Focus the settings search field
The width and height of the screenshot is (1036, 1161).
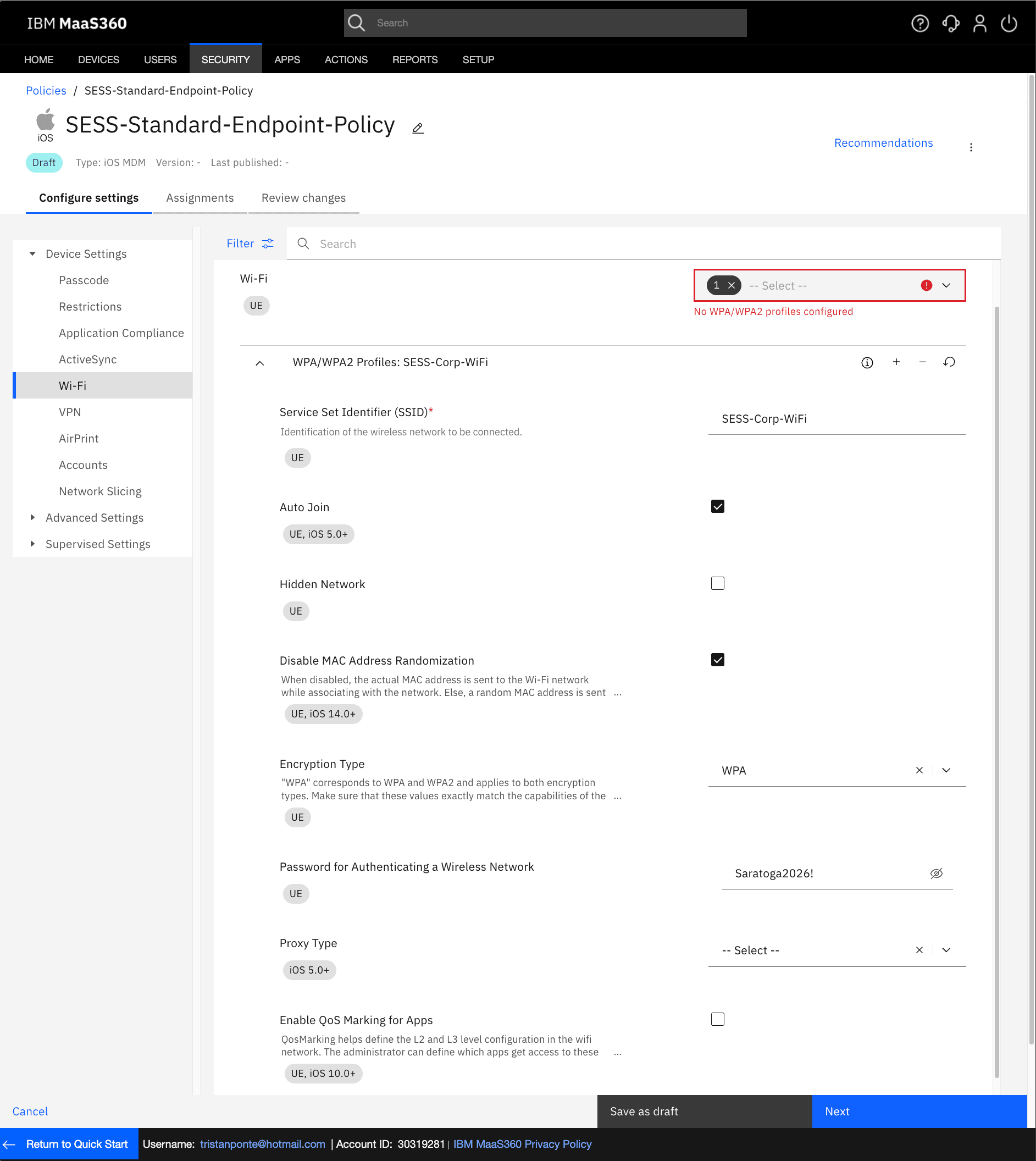tap(643, 244)
